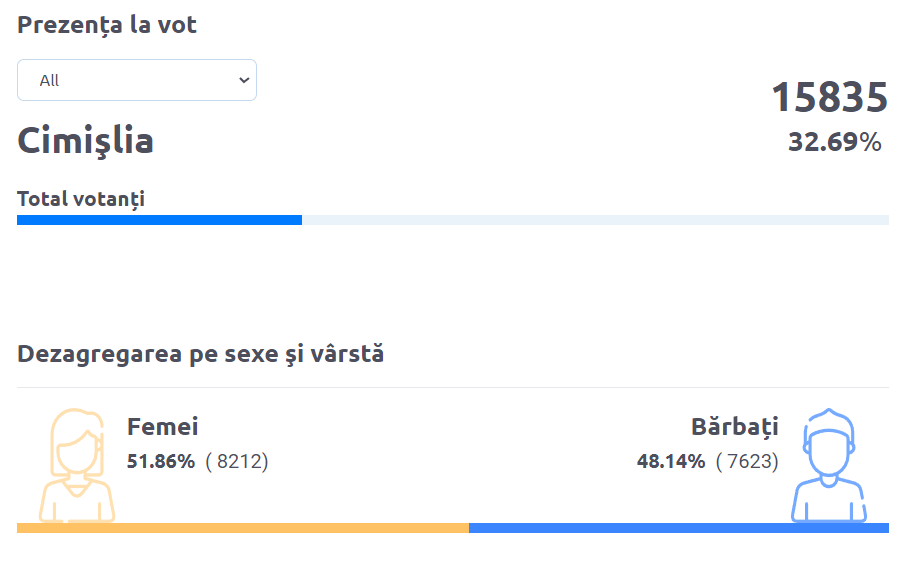This screenshot has height=576, width=908.
Task: Click the Bărbați label
Action: 735,427
